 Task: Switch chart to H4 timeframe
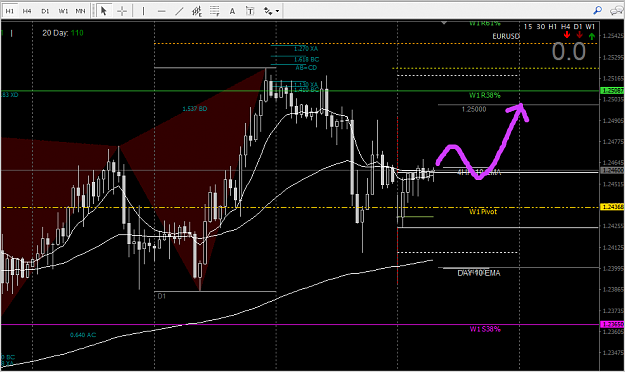click(27, 11)
